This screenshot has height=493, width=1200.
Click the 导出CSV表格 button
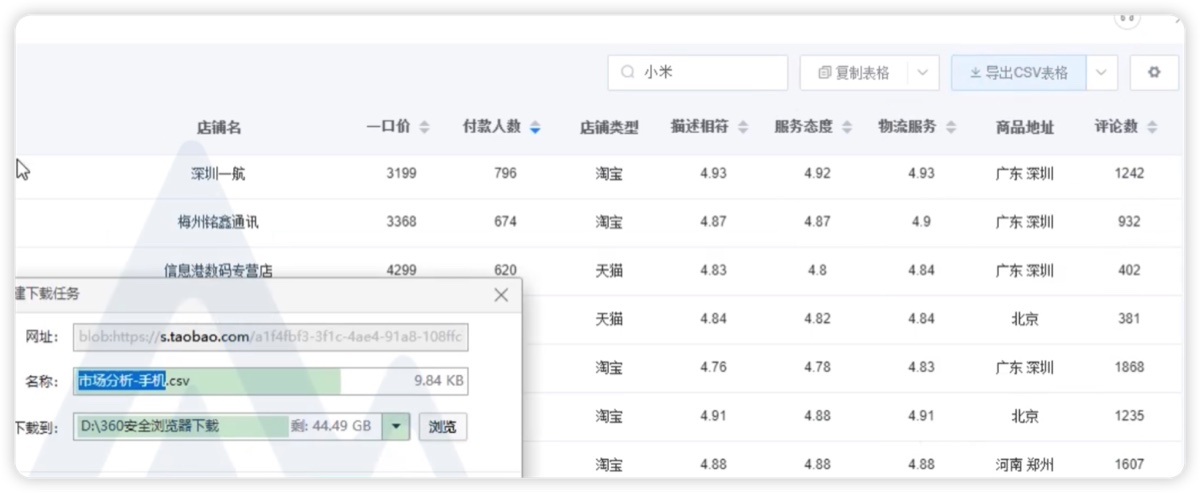(1018, 73)
